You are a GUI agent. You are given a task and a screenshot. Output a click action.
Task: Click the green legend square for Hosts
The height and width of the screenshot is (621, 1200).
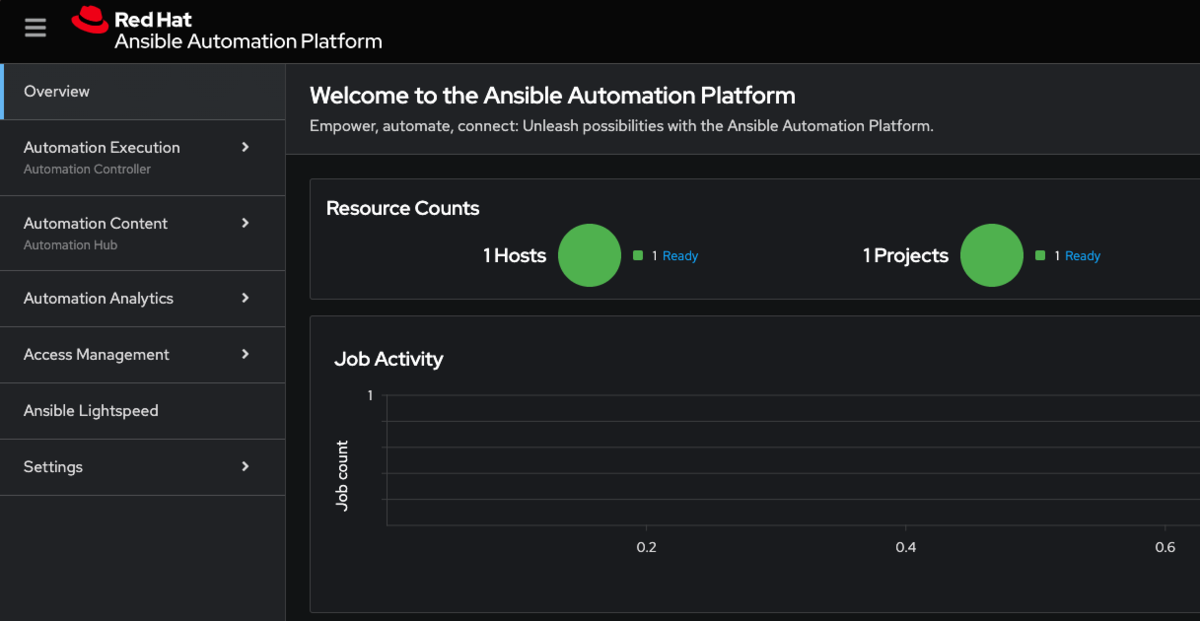(638, 256)
